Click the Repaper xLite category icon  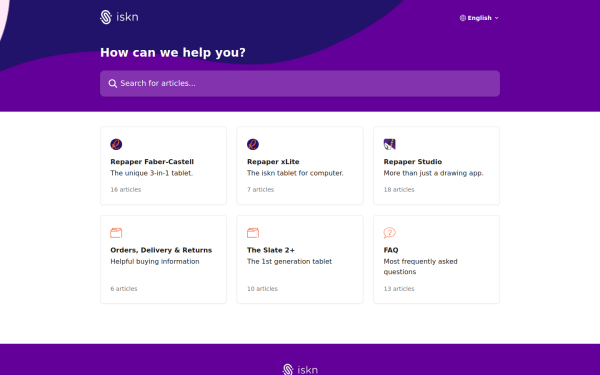(253, 144)
